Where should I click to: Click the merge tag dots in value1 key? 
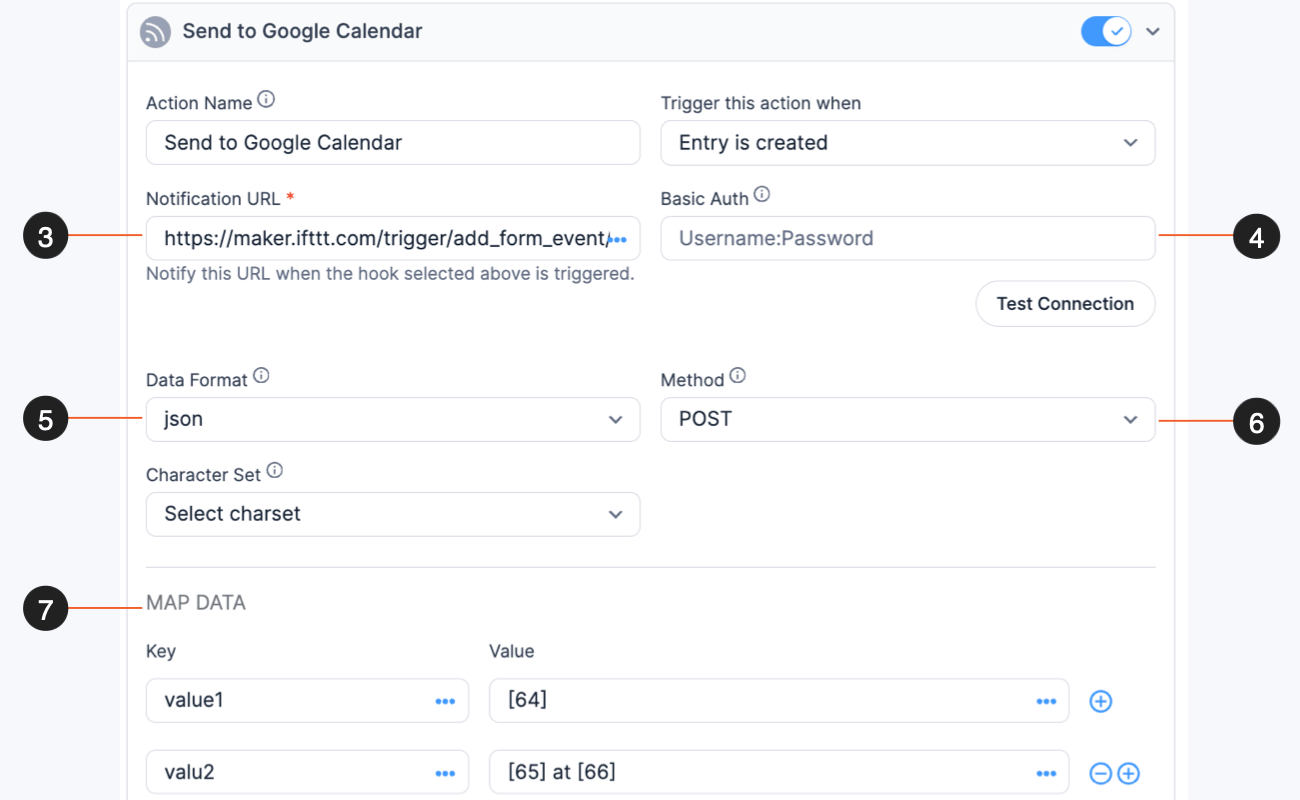coord(445,702)
